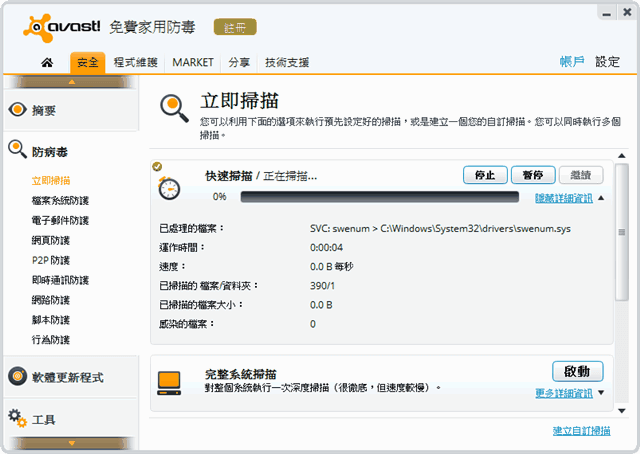Click the run time value 0:00:04
Image resolution: width=640 pixels, height=454 pixels.
coord(327,247)
